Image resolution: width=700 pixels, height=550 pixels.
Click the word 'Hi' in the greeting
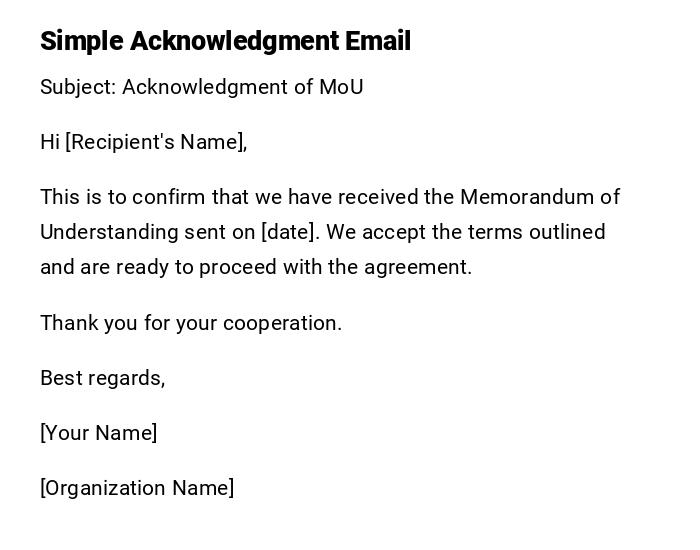tap(50, 142)
